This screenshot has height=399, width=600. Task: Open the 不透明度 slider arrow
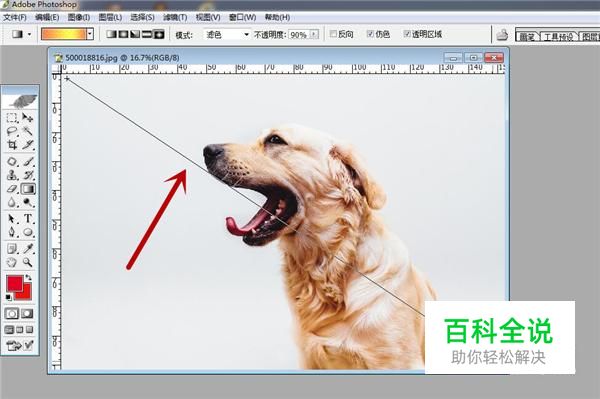[314, 34]
